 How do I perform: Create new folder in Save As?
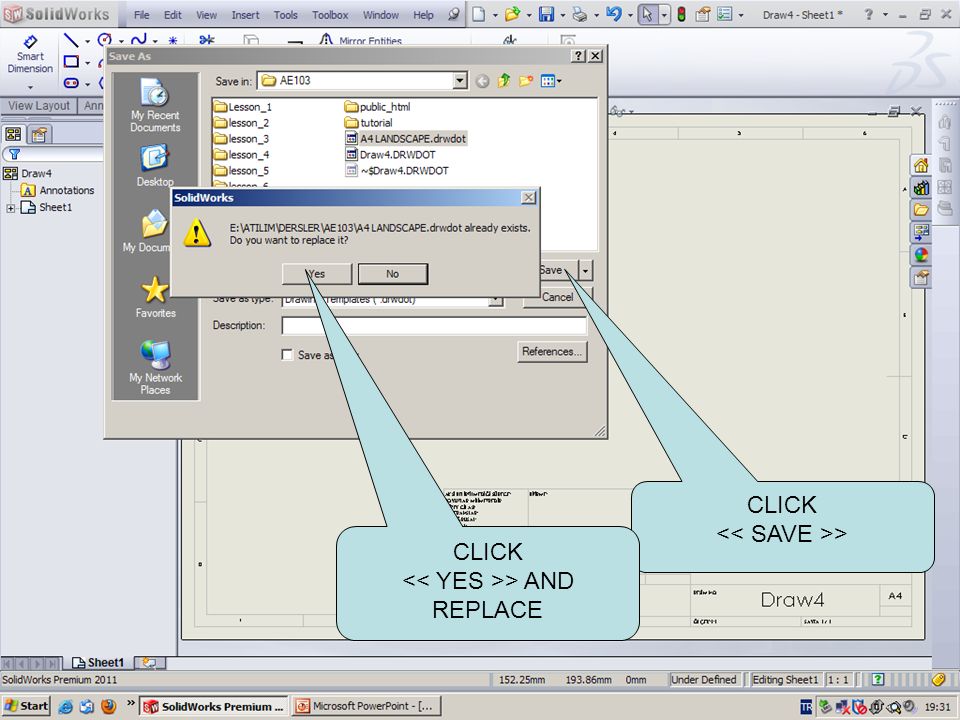[525, 80]
